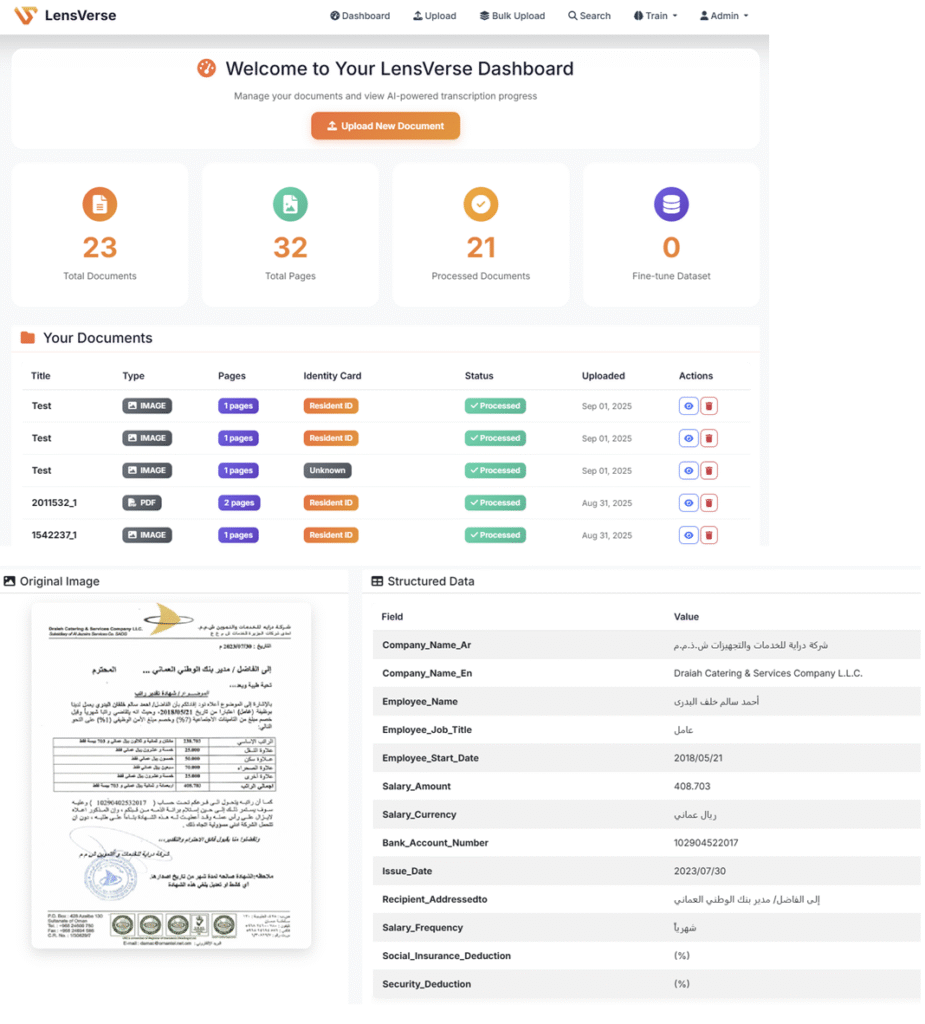Click the Identity Card column header
The image size is (925, 1024).
click(x=332, y=376)
